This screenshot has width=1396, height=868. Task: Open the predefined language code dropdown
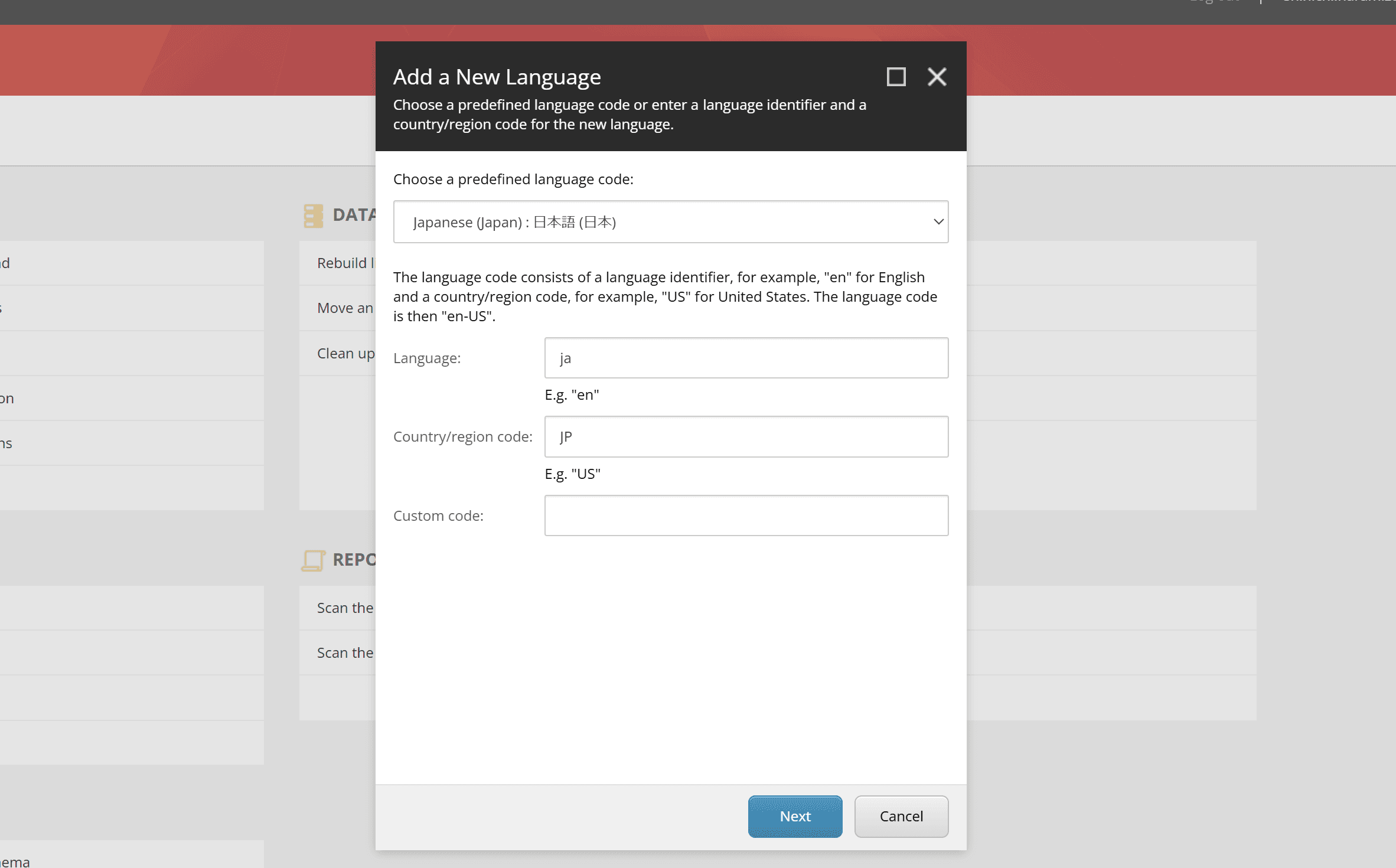coord(670,222)
